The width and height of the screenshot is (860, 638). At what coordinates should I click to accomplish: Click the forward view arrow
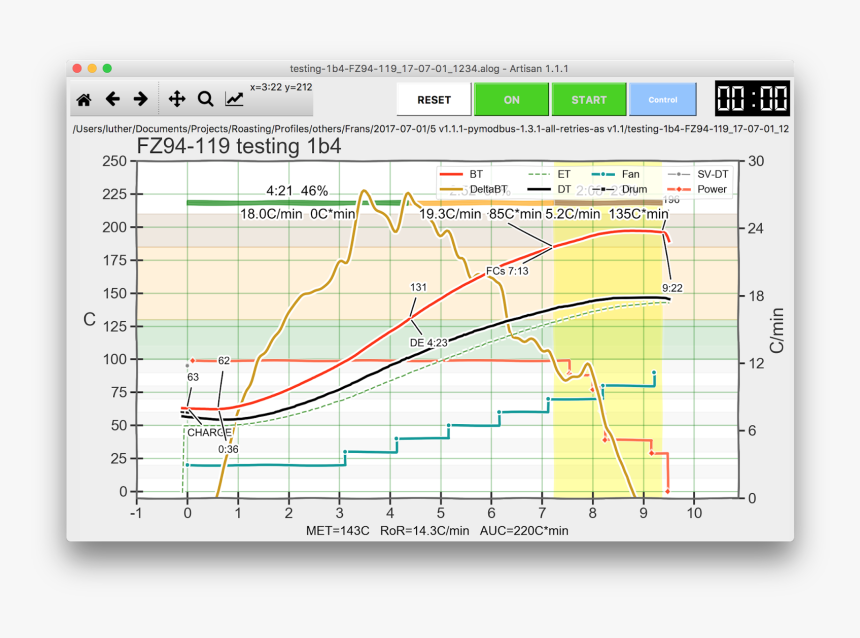(x=141, y=99)
